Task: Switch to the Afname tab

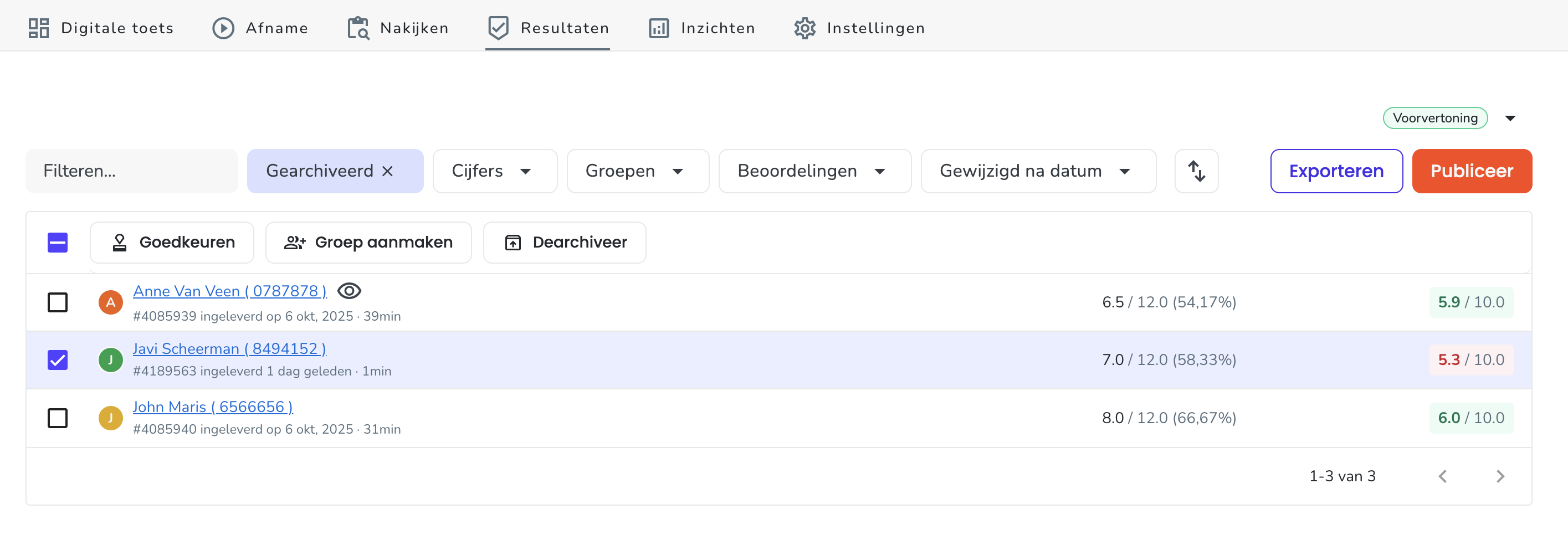Action: click(260, 28)
